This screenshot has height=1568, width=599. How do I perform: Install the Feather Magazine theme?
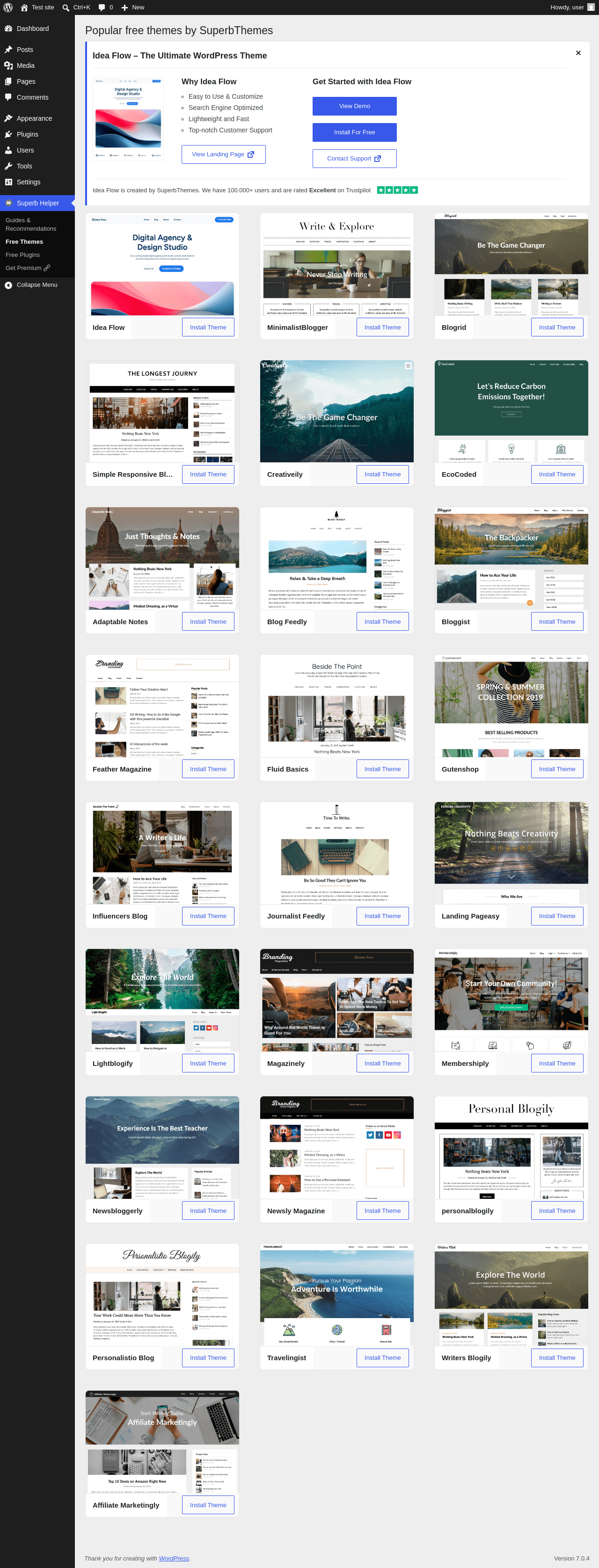point(208,769)
